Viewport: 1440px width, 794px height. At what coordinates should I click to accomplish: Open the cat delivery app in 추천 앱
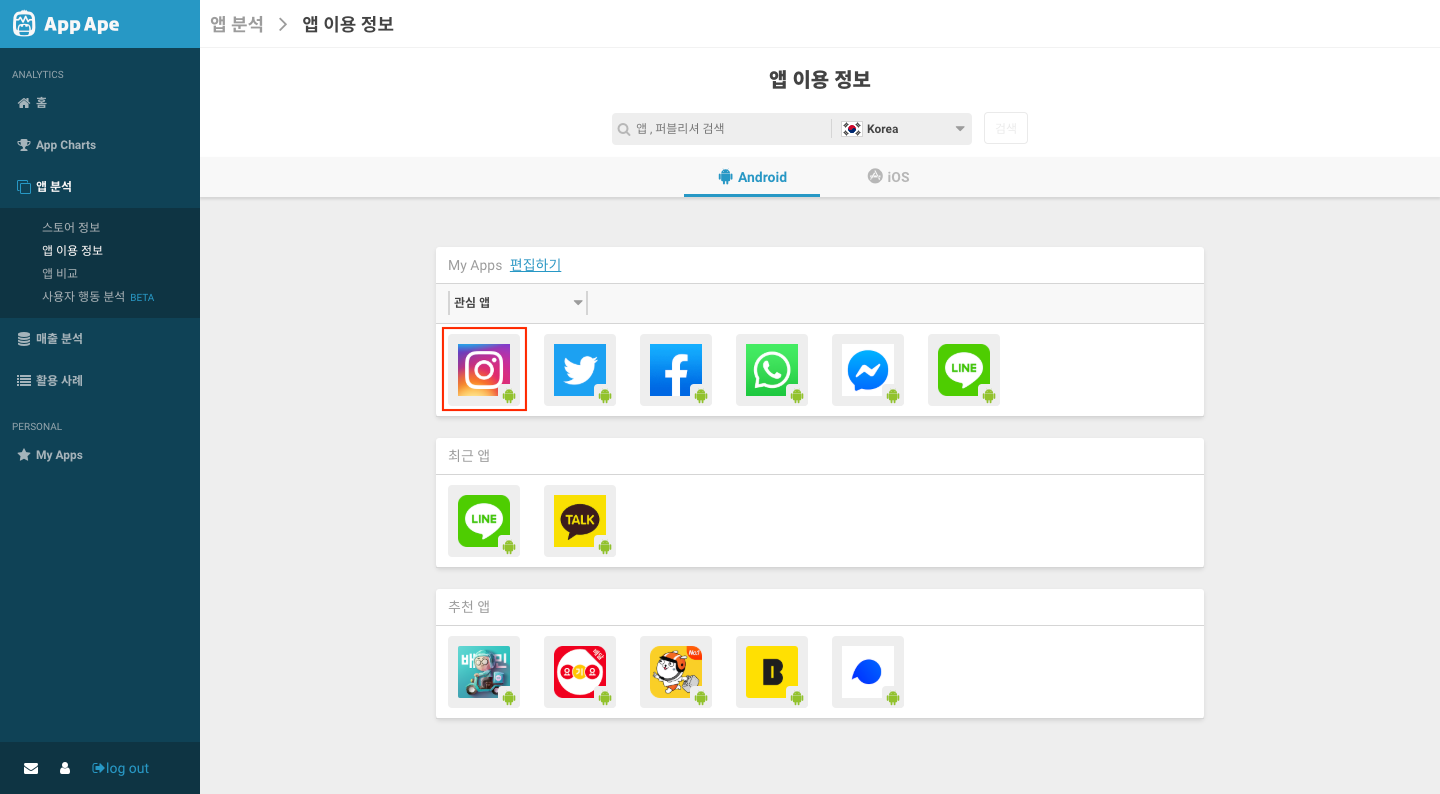[676, 672]
